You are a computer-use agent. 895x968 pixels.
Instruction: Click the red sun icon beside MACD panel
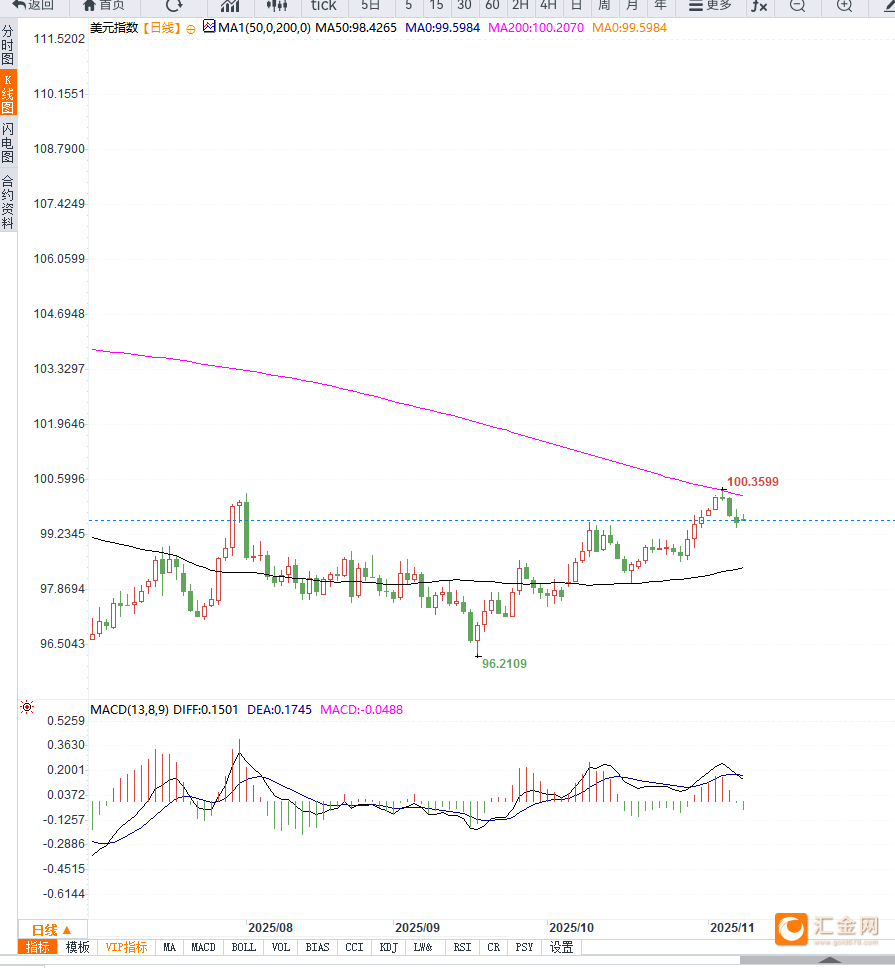point(27,707)
